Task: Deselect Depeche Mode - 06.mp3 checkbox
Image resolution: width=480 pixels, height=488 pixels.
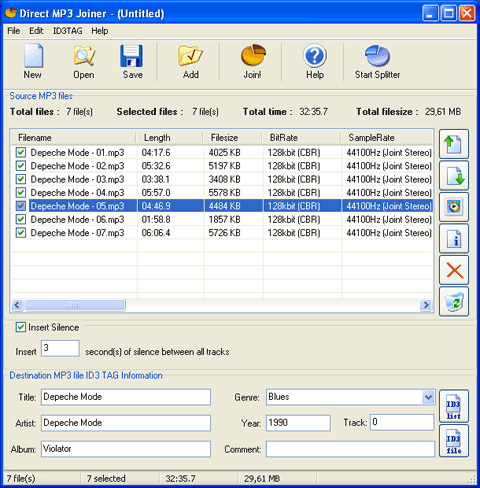Action: (x=21, y=219)
